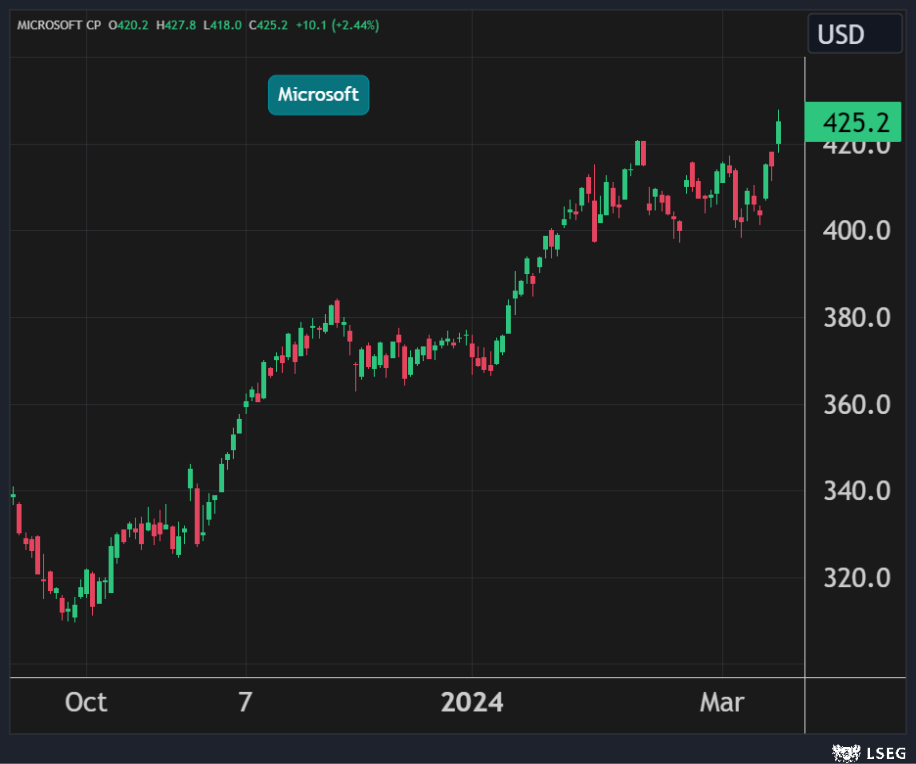Click the Microsoft series label

point(318,95)
